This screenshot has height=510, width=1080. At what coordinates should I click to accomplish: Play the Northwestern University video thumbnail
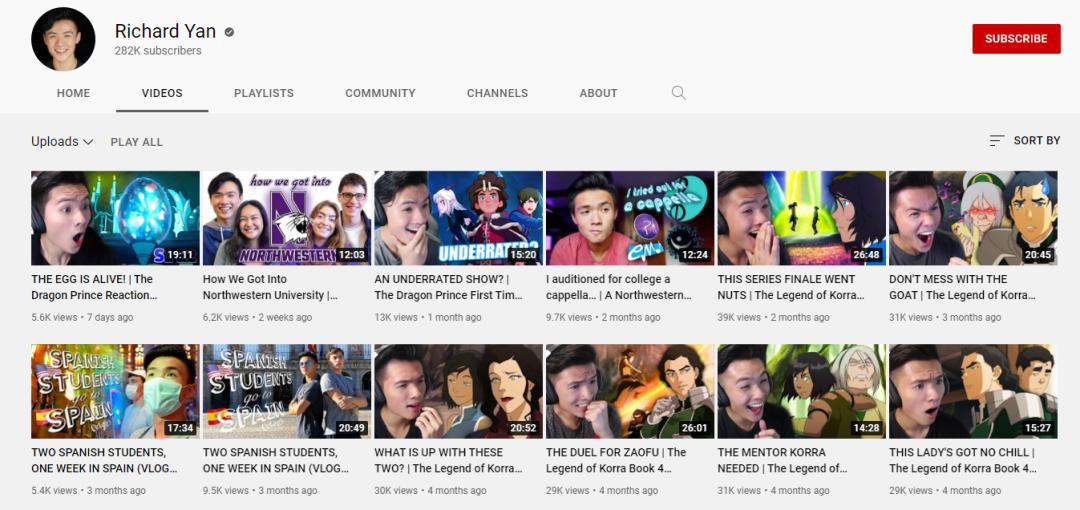(x=287, y=218)
